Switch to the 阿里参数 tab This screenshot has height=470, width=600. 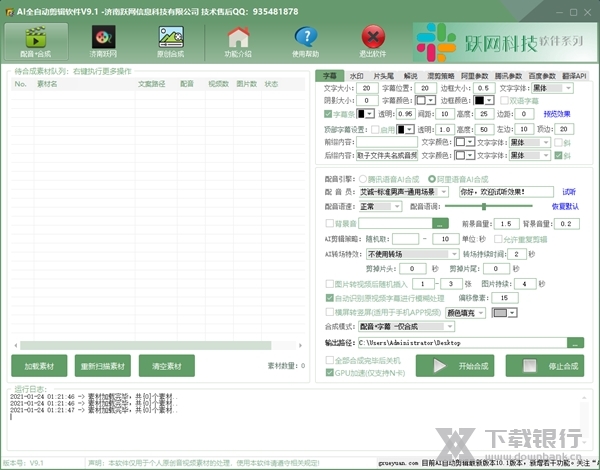[x=474, y=76]
